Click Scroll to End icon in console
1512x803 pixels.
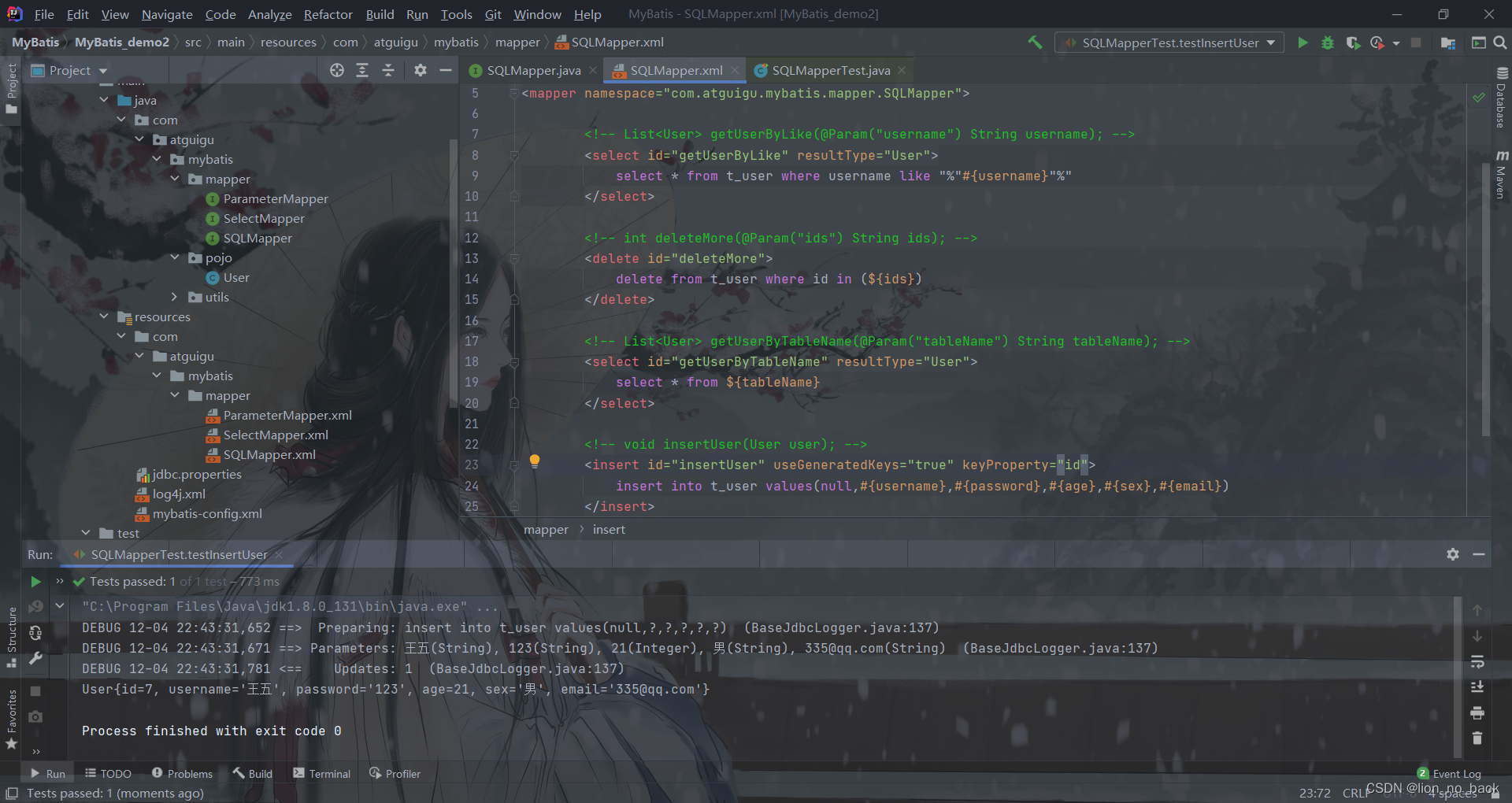(1477, 687)
